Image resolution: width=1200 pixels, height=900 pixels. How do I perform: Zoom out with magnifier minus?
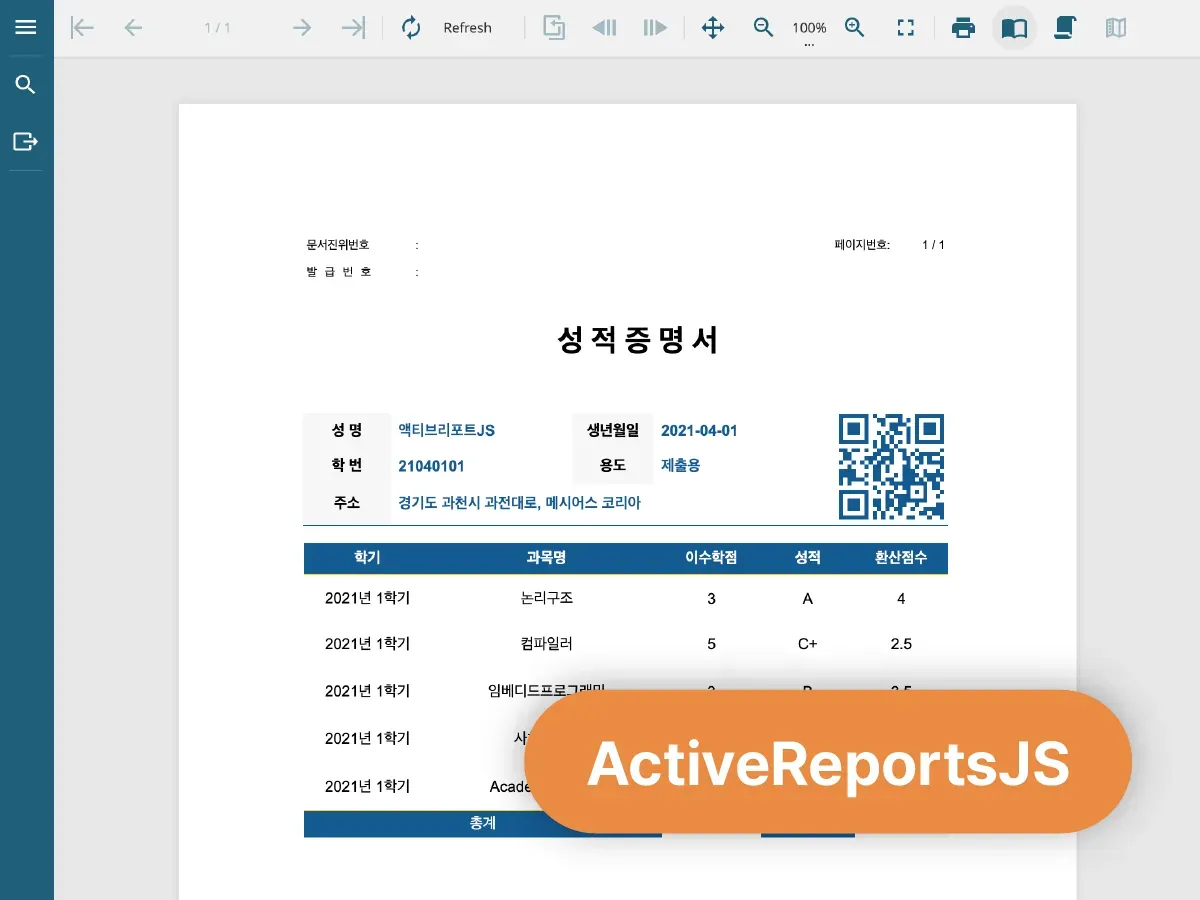pos(764,28)
